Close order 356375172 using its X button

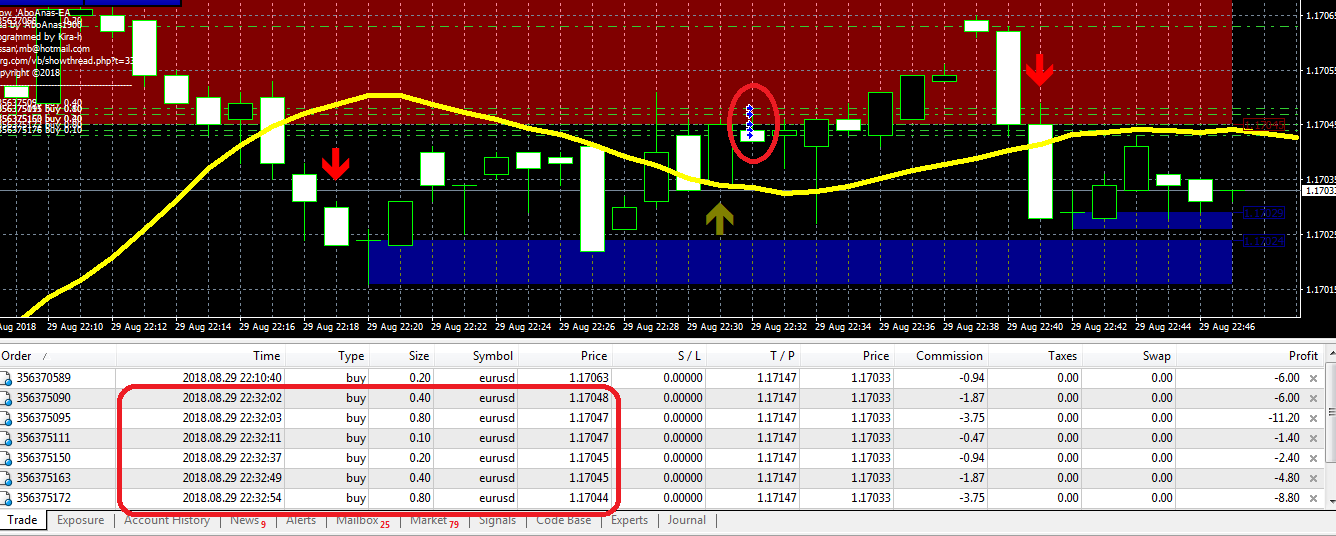[x=1314, y=498]
